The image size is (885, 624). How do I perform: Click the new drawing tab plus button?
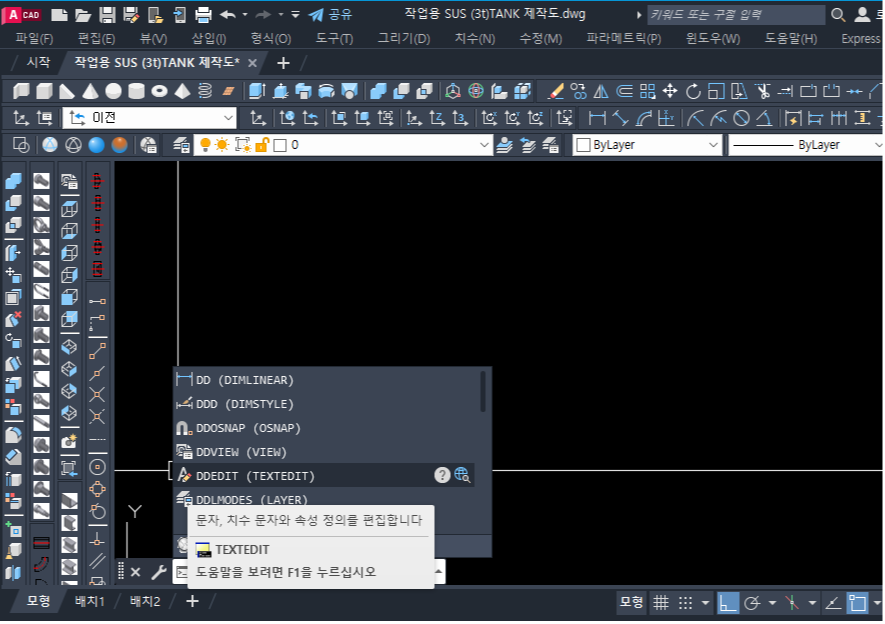click(x=283, y=63)
